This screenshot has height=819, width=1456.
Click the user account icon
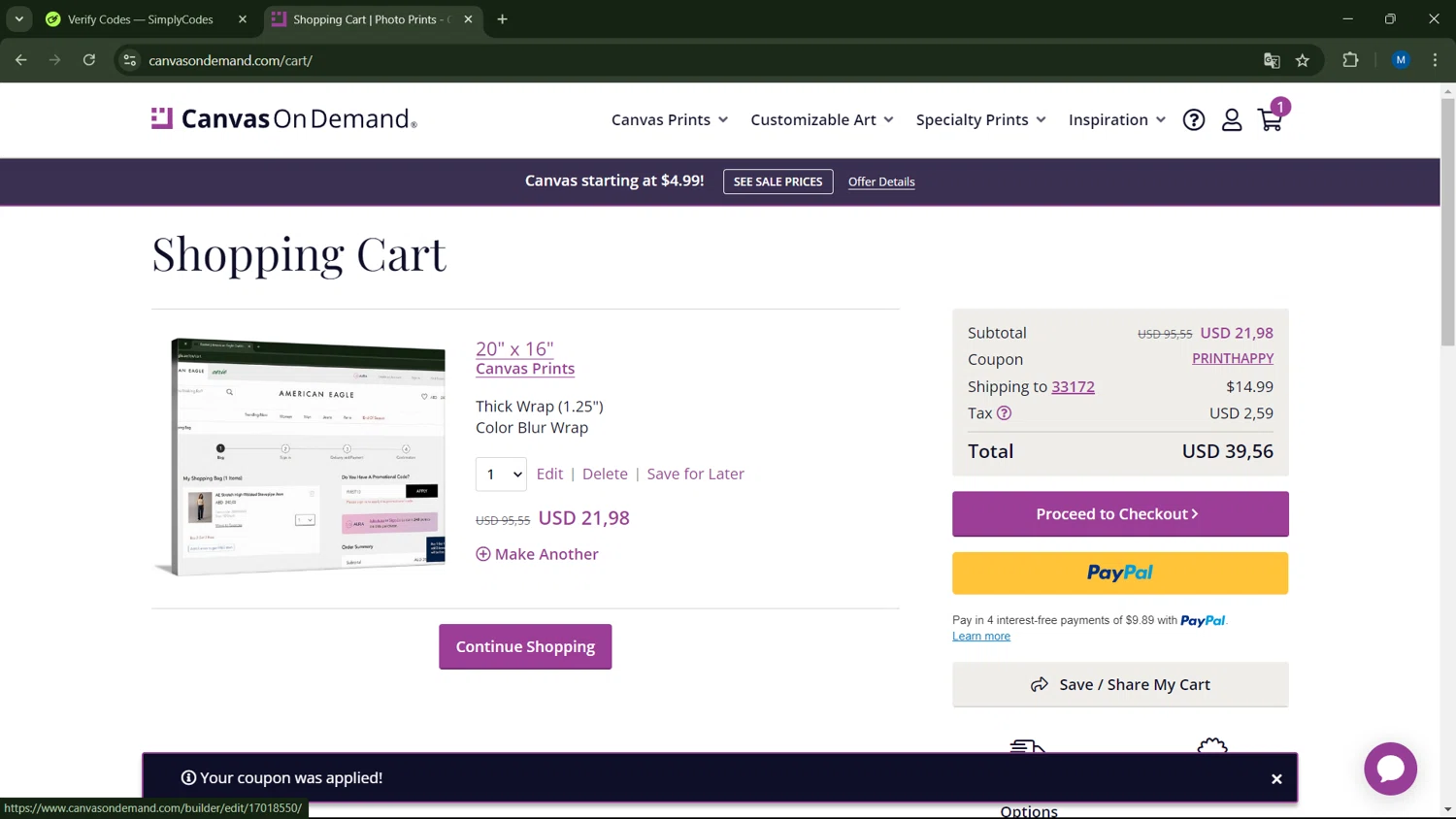1231,119
